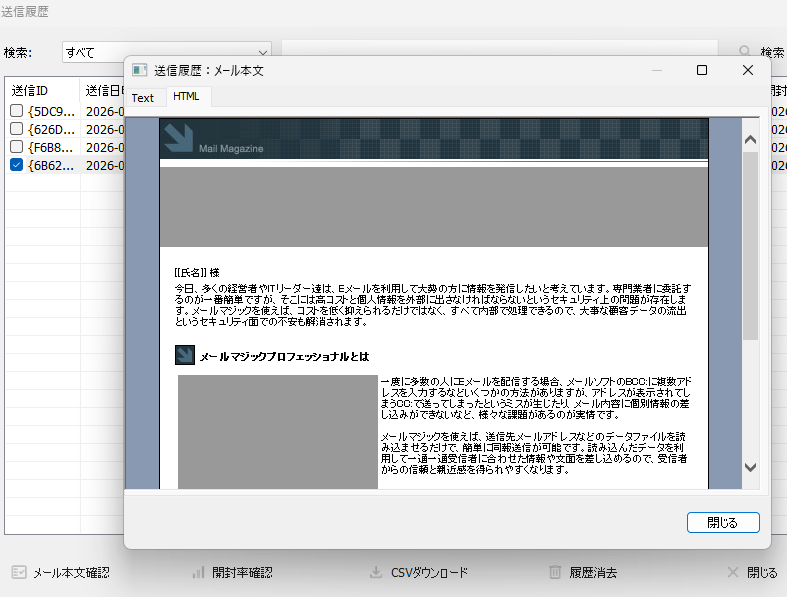This screenshot has width=787, height=597.
Task: Click the mail preview scrollbar thumb
Action: tap(750, 246)
